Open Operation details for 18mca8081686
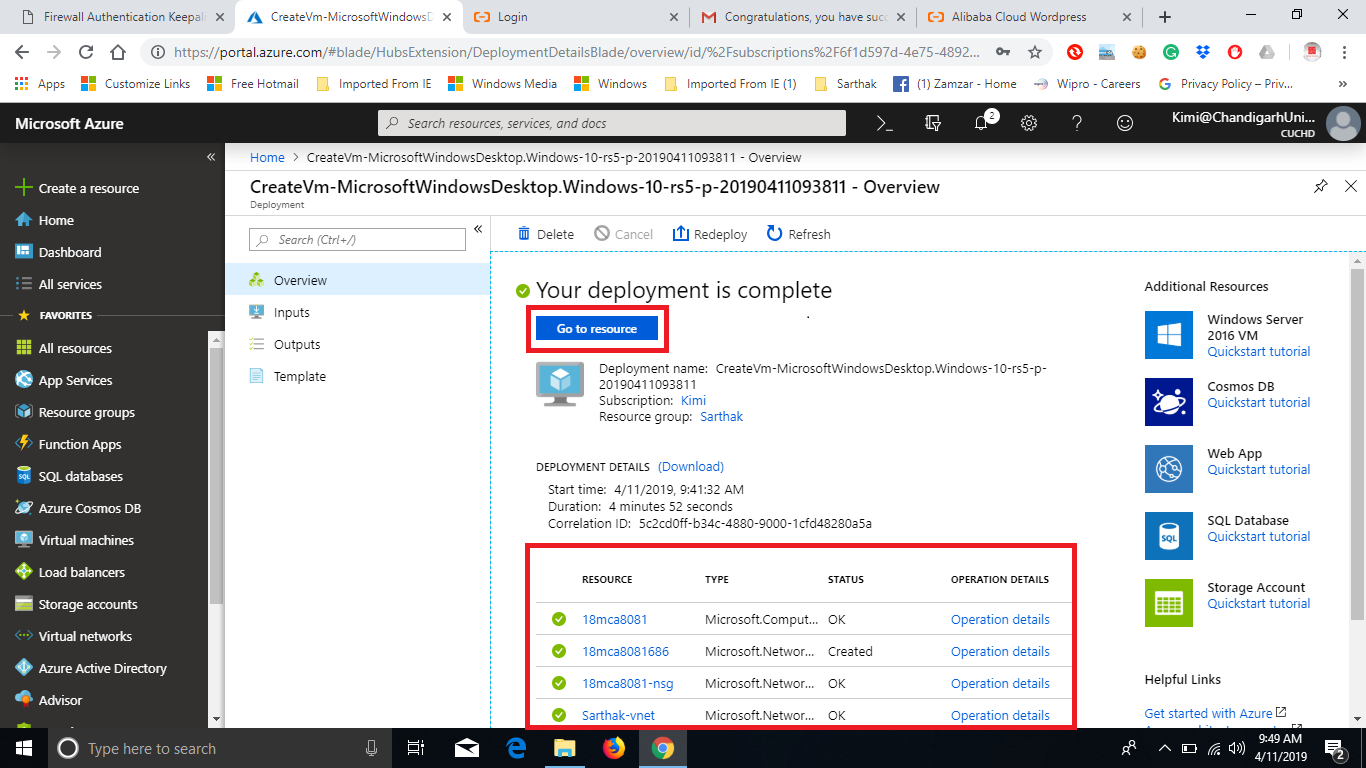Viewport: 1366px width, 768px height. tap(1000, 651)
